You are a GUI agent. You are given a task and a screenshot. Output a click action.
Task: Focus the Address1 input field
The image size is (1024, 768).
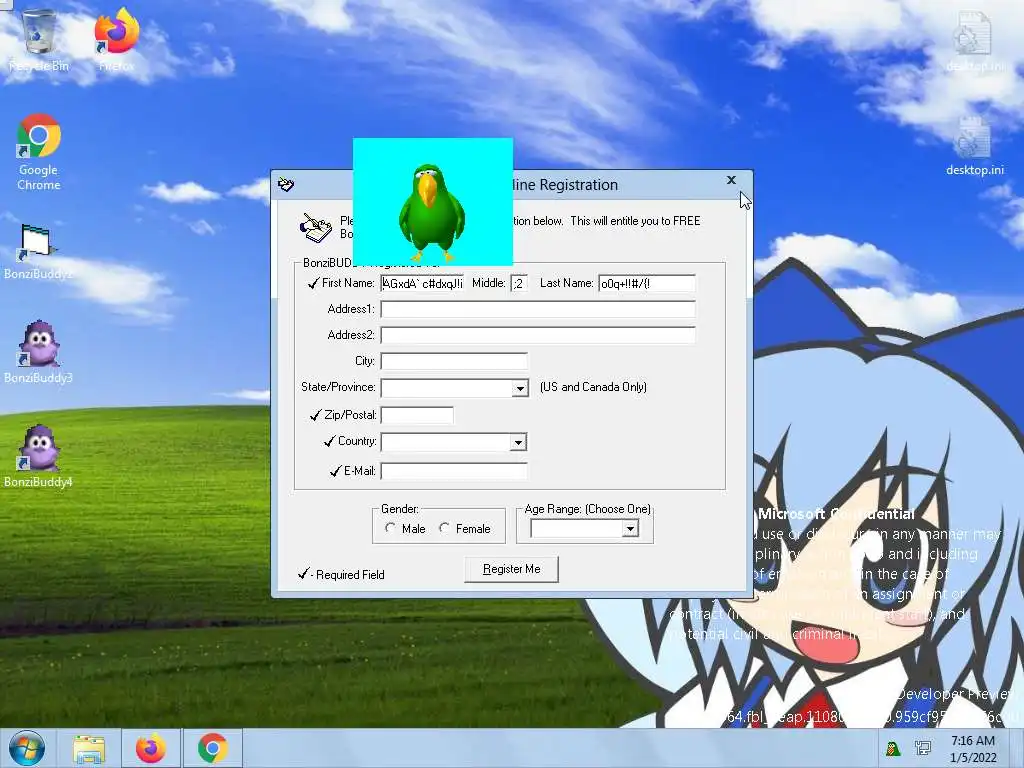[x=538, y=309]
